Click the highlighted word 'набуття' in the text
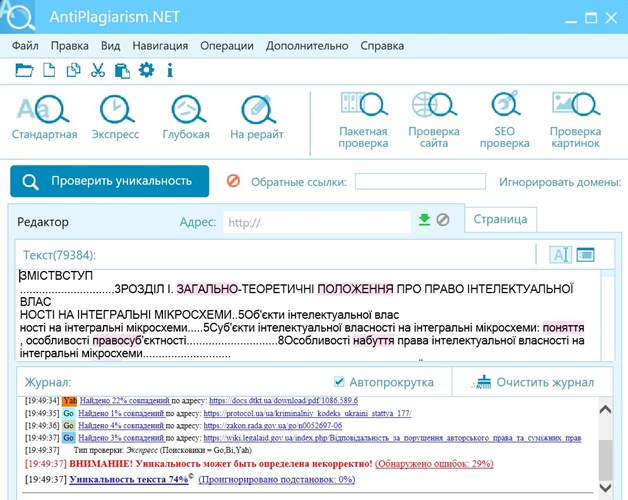This screenshot has height=500, width=628. (374, 341)
